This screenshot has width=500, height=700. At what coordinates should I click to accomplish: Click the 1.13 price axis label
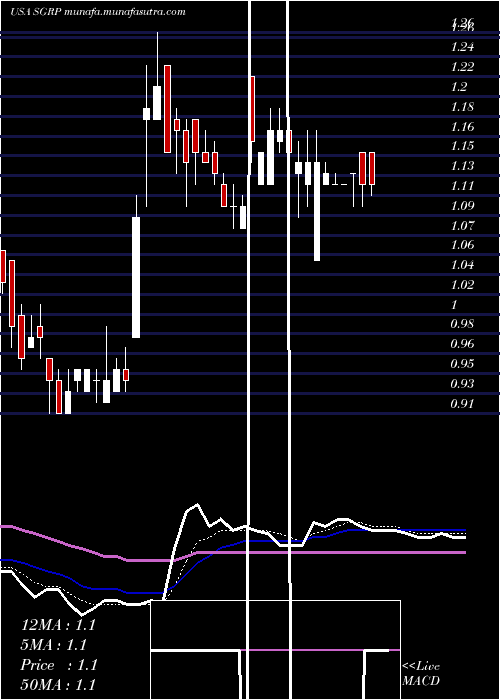[462, 166]
